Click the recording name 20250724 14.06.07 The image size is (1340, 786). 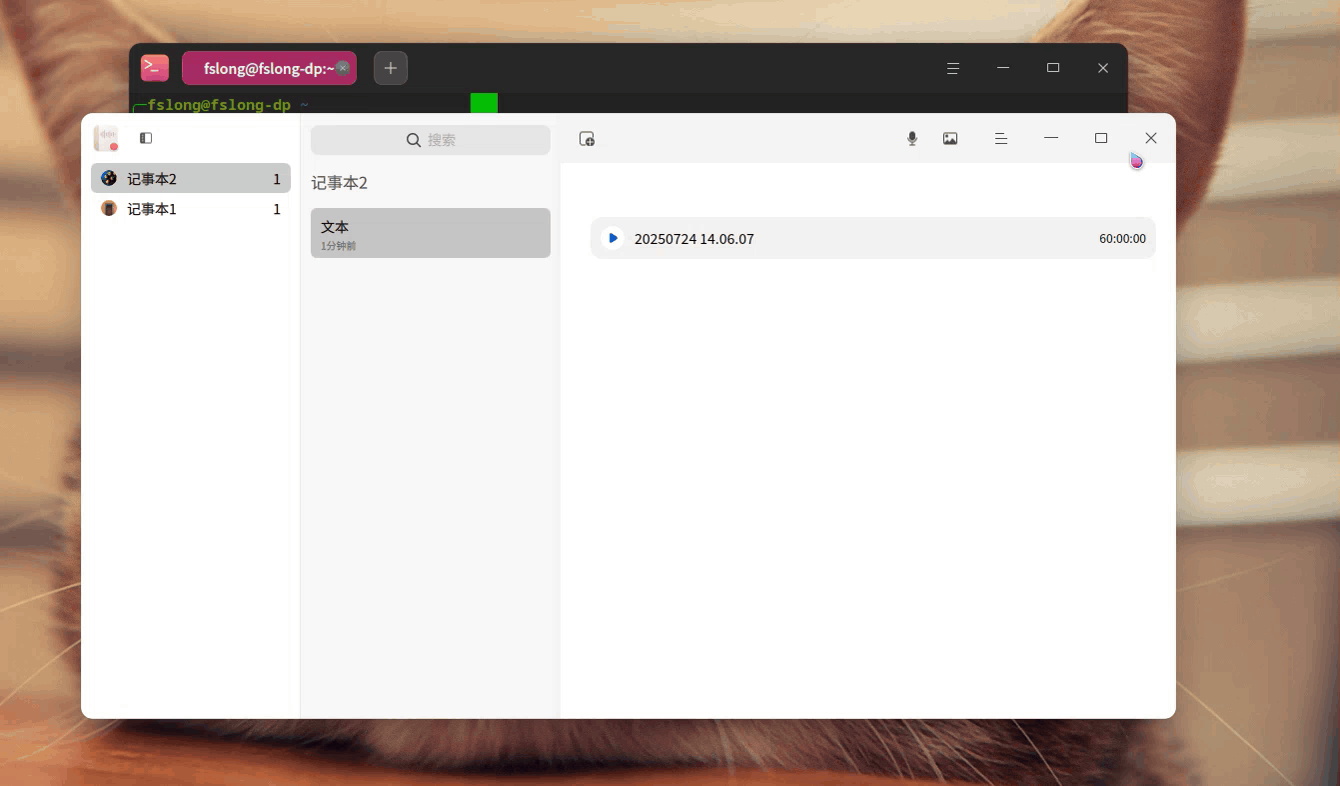pyautogui.click(x=694, y=239)
